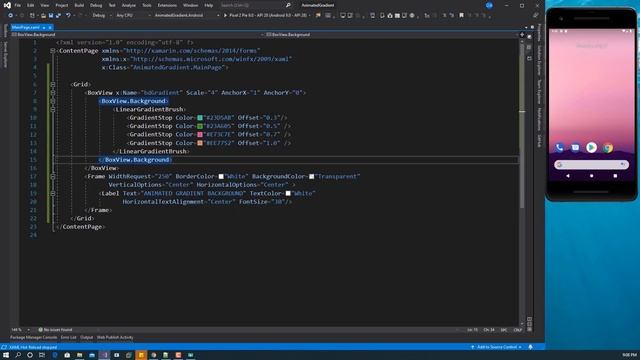This screenshot has width=640, height=360.
Task: Open the Build menu
Action: click(x=79, y=5)
